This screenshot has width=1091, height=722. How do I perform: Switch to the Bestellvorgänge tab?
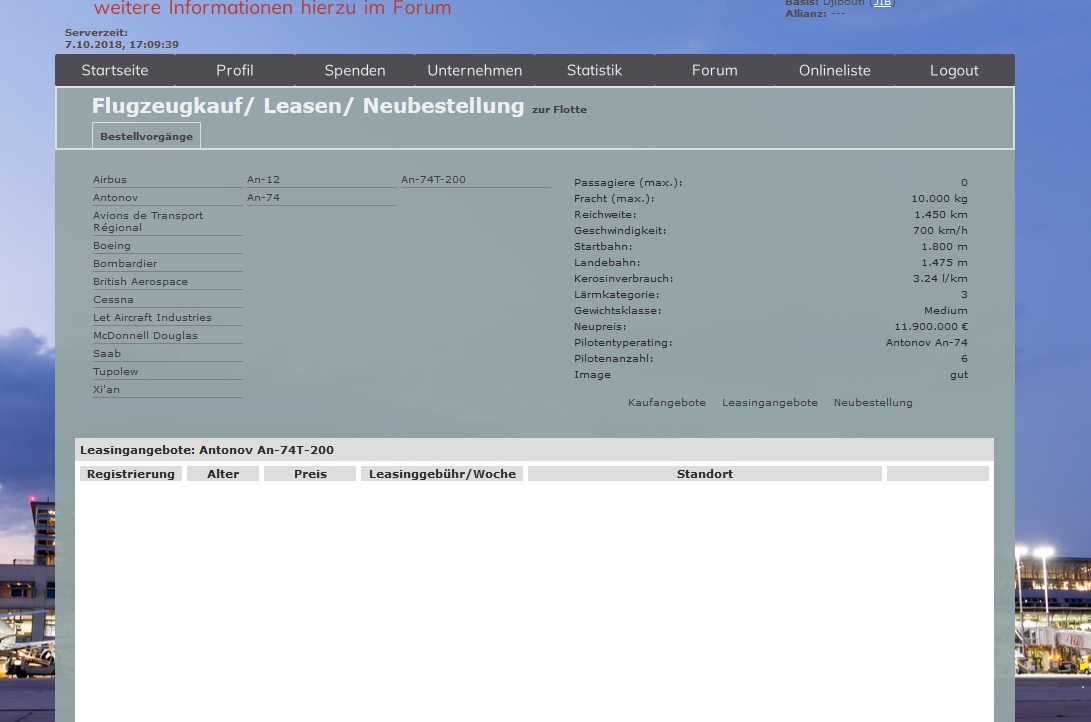[146, 136]
